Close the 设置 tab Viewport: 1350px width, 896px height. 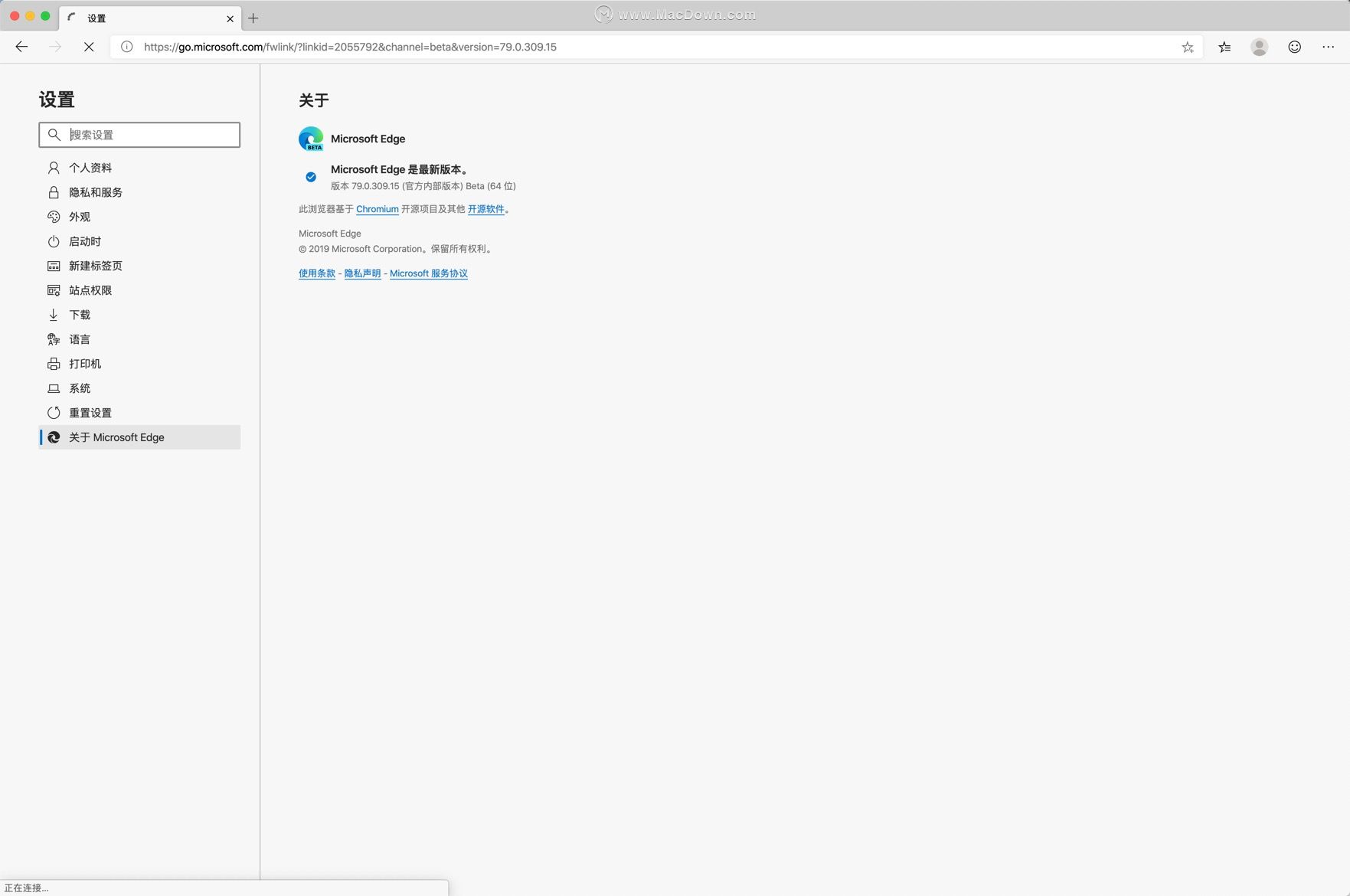(230, 18)
